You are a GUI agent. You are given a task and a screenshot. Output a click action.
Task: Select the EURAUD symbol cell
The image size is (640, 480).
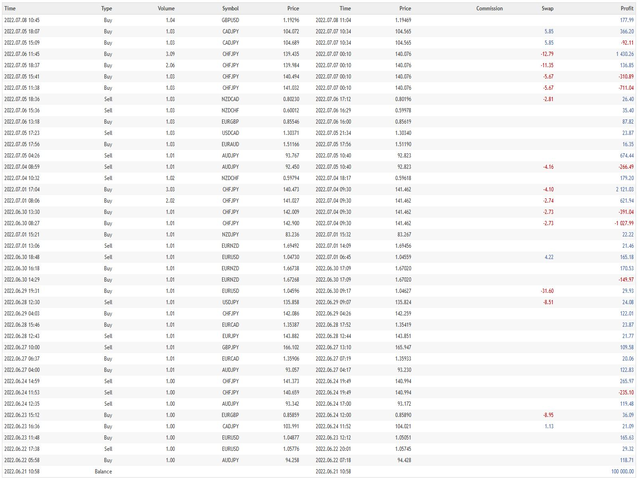230,144
